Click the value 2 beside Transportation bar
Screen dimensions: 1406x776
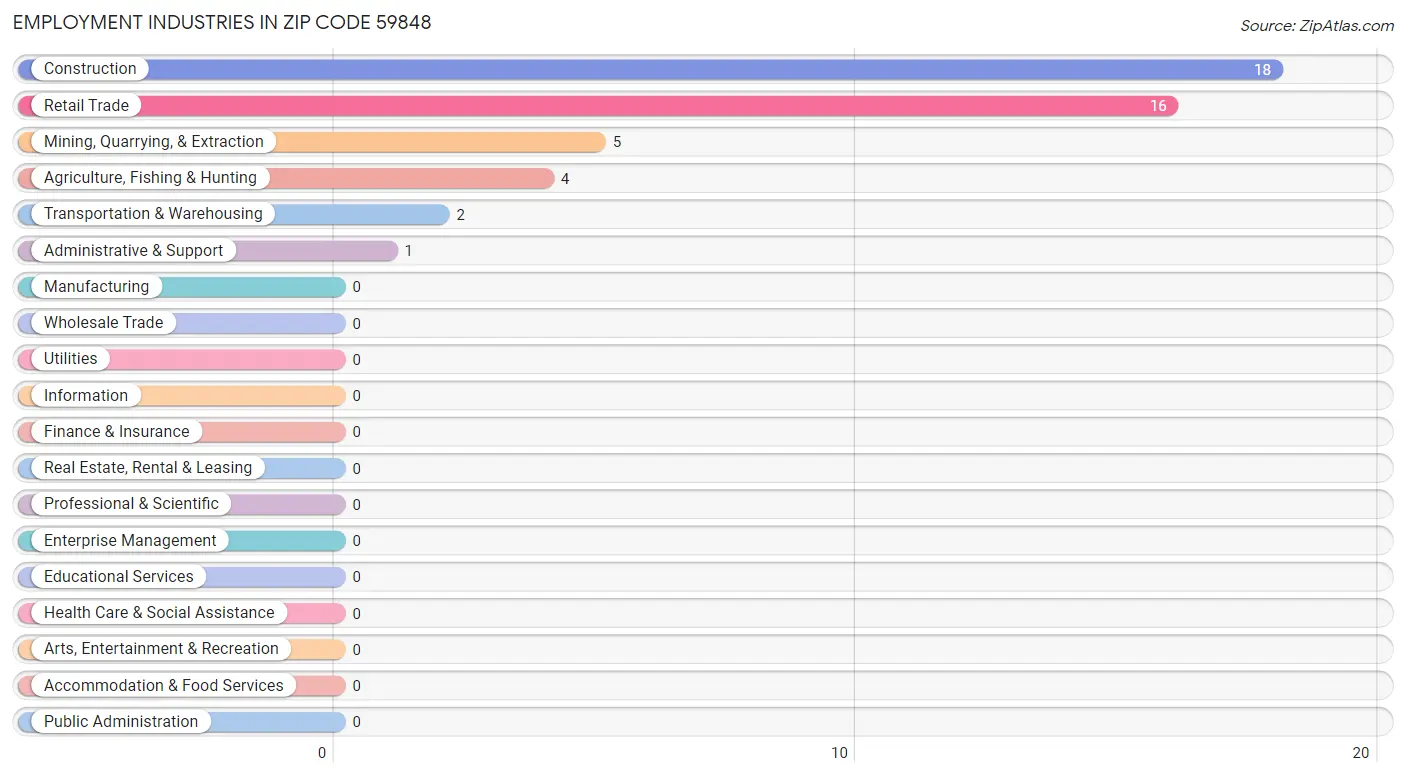[x=461, y=215]
